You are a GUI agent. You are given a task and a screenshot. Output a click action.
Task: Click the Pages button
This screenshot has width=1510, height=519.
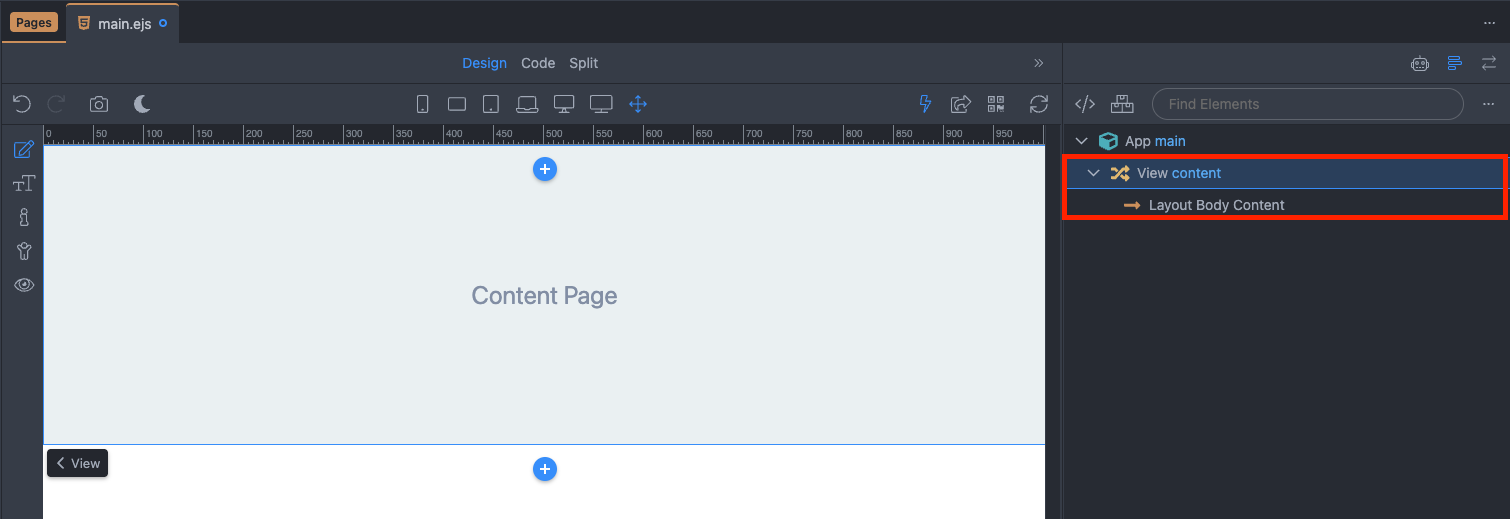(x=34, y=22)
